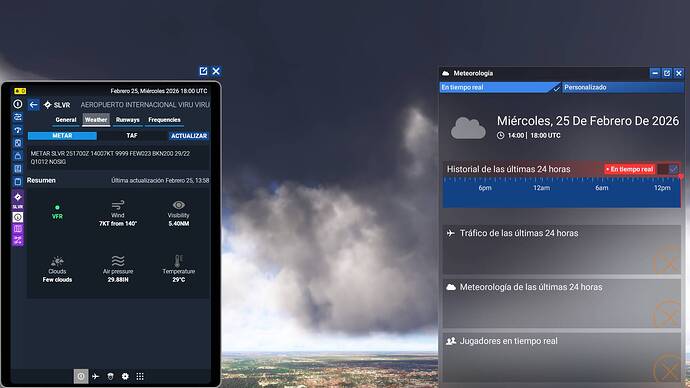Open the info icon atop the tablet sidebar
690x388 pixels.
pyautogui.click(x=18, y=104)
